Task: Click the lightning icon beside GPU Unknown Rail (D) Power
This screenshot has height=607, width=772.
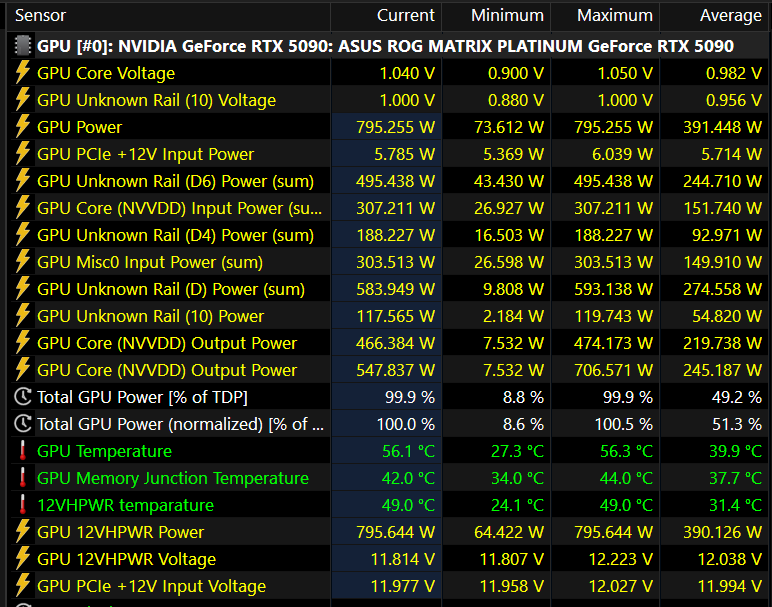Action: tap(22, 289)
